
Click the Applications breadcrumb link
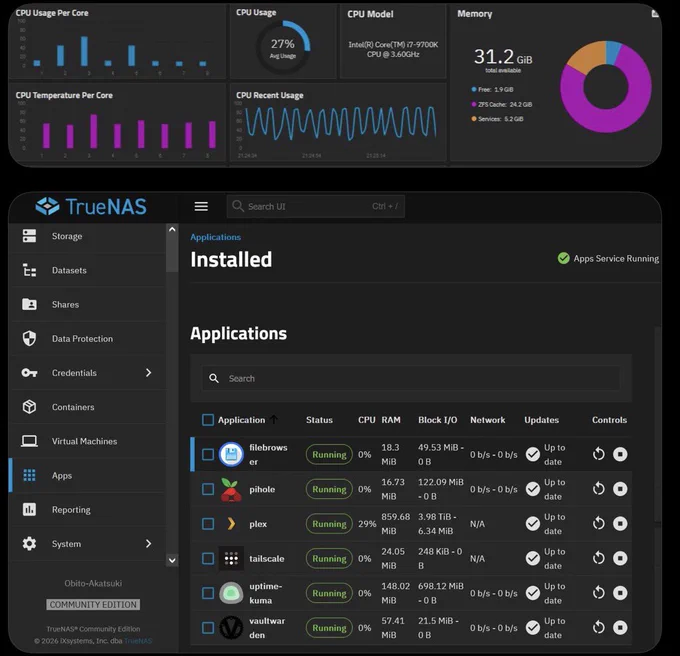tap(216, 237)
